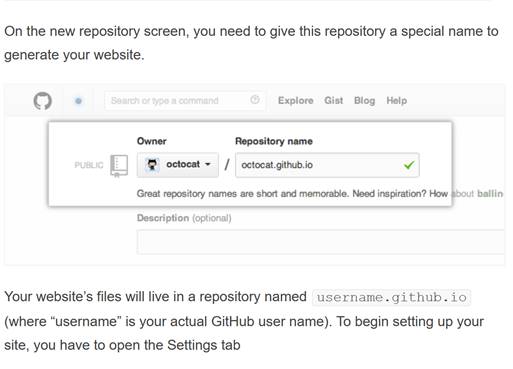Open the octocat owner dropdown
Screen dimensions: 513x369
point(178,165)
